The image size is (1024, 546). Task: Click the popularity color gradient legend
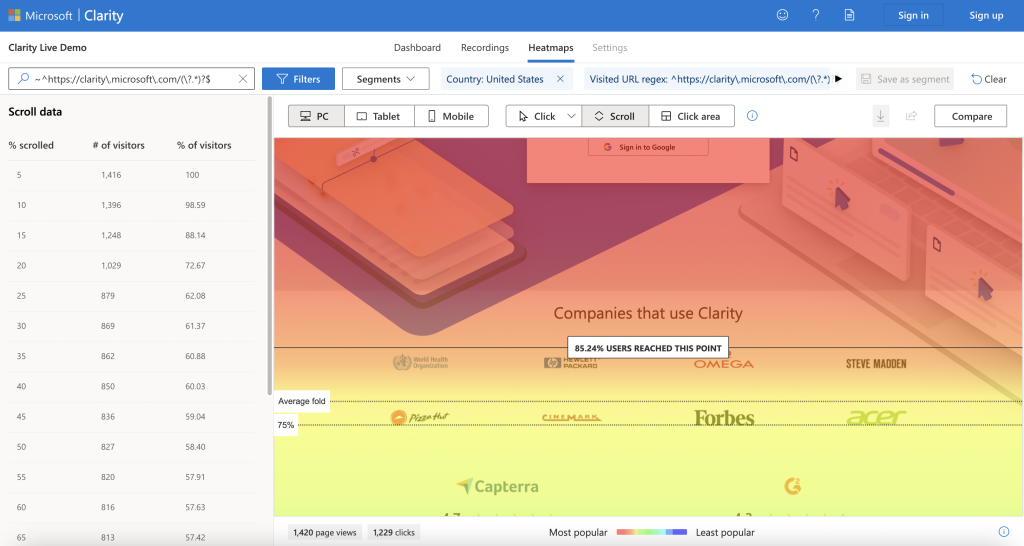click(651, 532)
